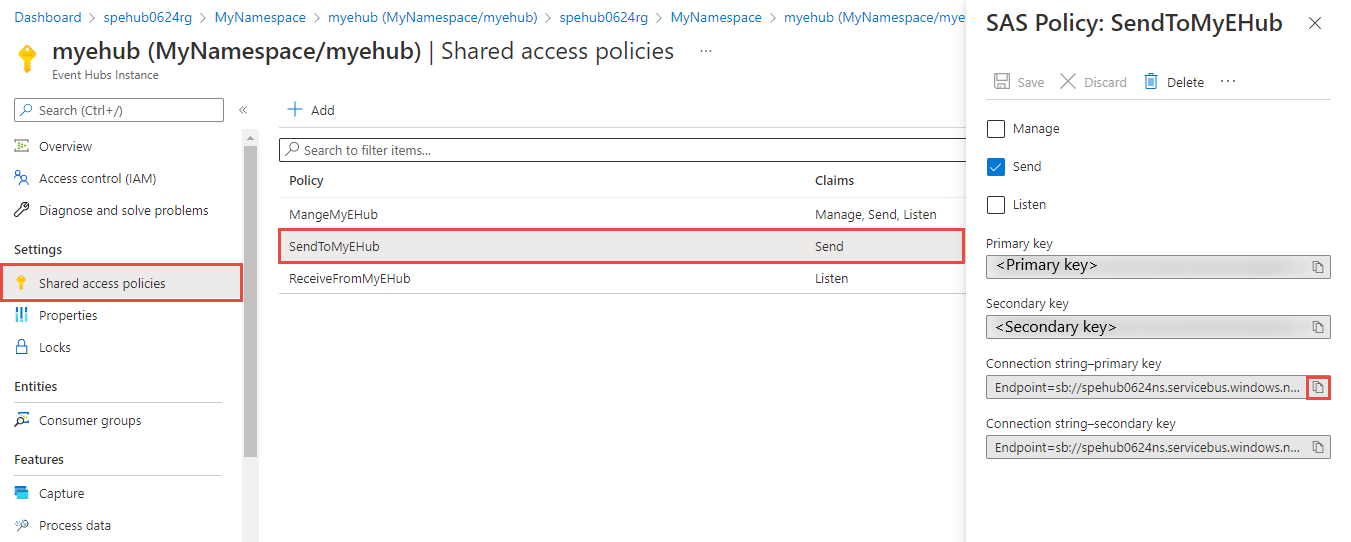Copy the secondary key value
The image size is (1351, 542).
point(1318,327)
